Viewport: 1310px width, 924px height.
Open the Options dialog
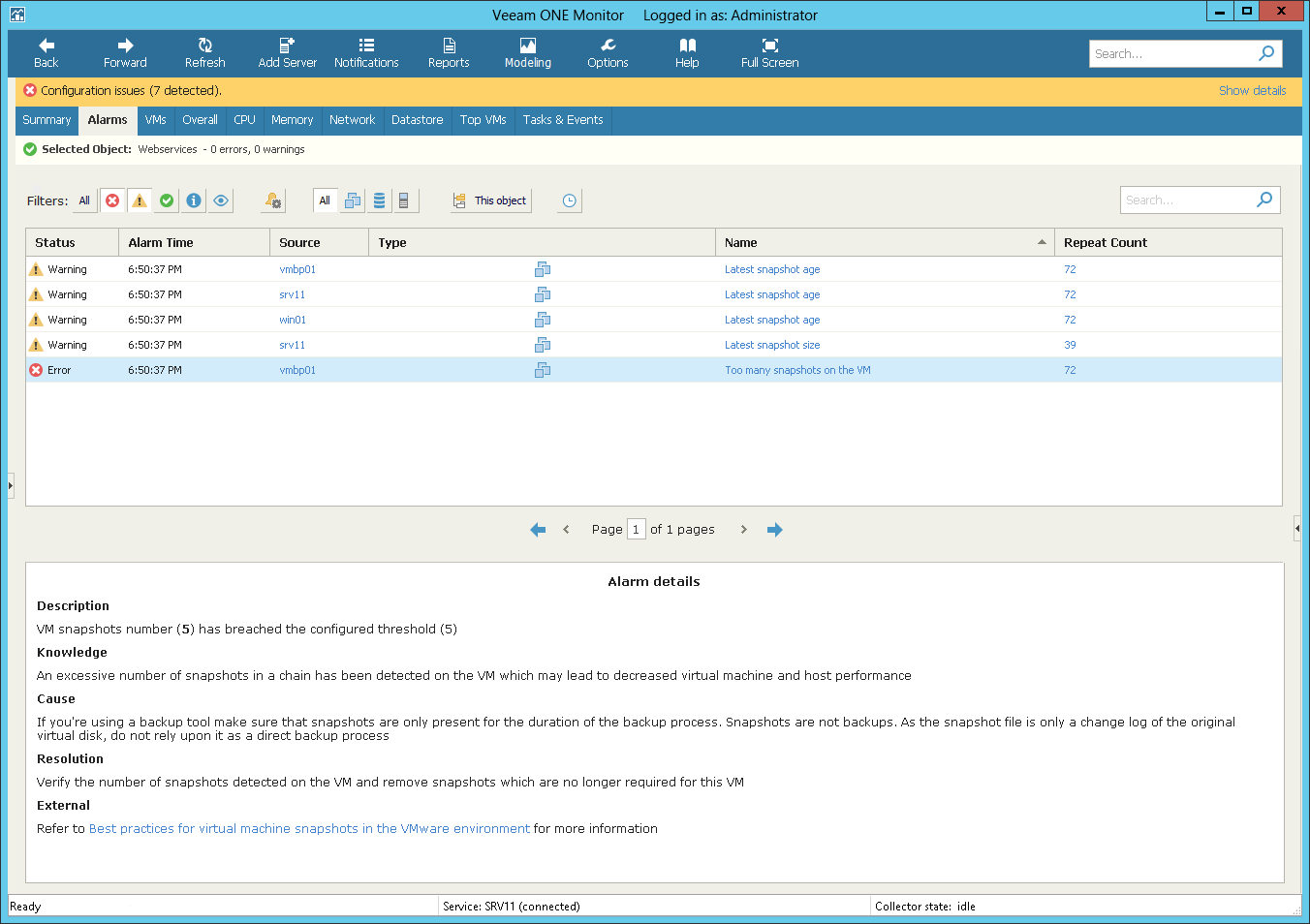pyautogui.click(x=608, y=53)
